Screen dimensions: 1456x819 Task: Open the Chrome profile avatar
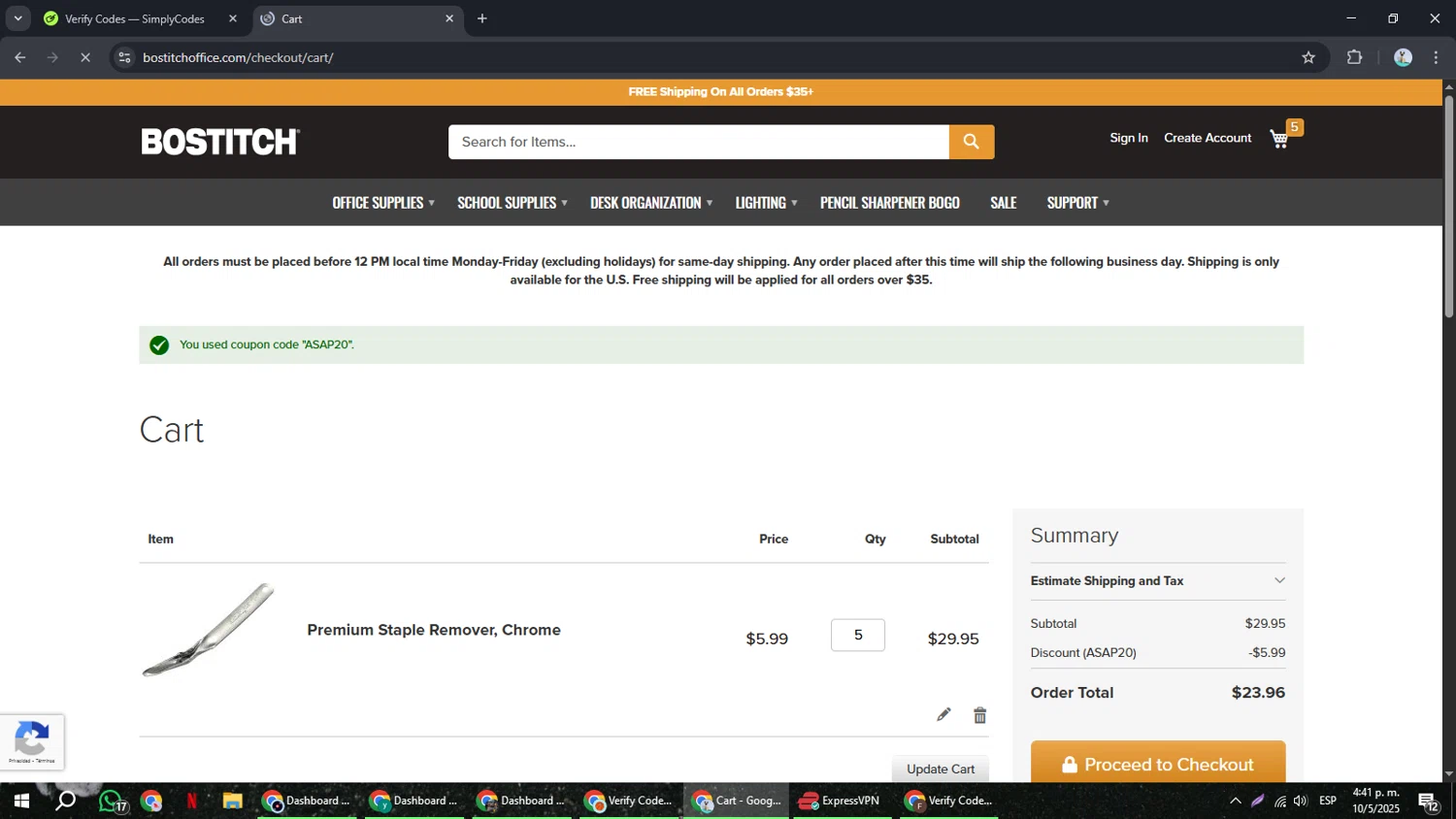(x=1403, y=58)
